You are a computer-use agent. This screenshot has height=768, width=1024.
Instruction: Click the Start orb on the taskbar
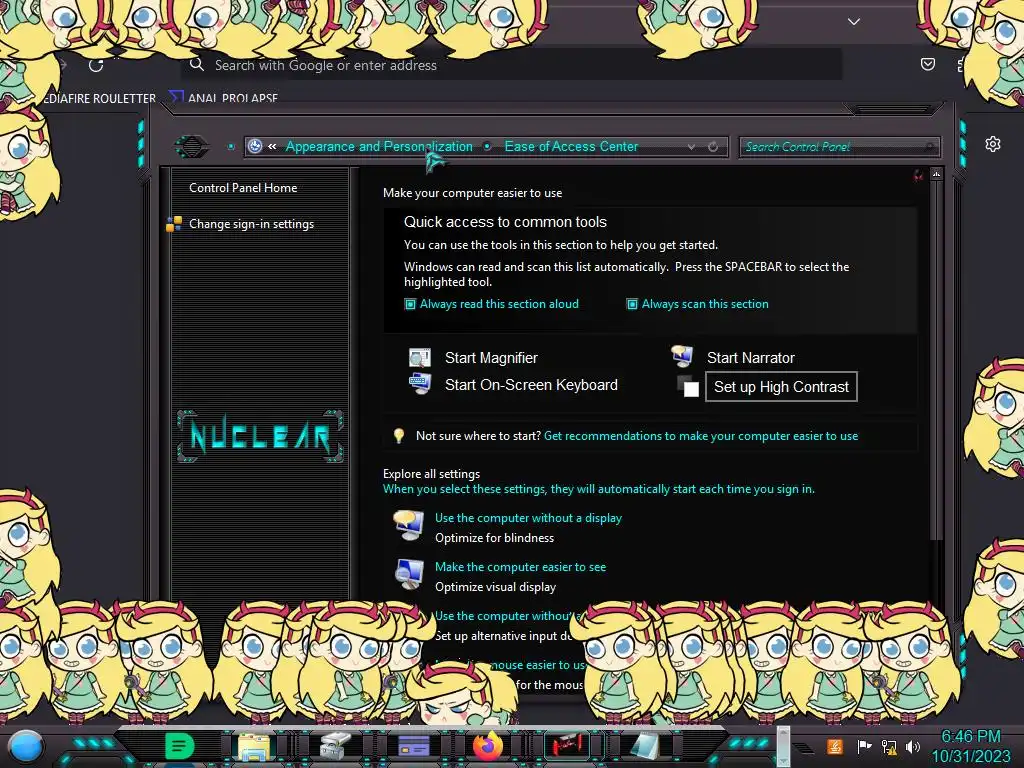pyautogui.click(x=26, y=747)
